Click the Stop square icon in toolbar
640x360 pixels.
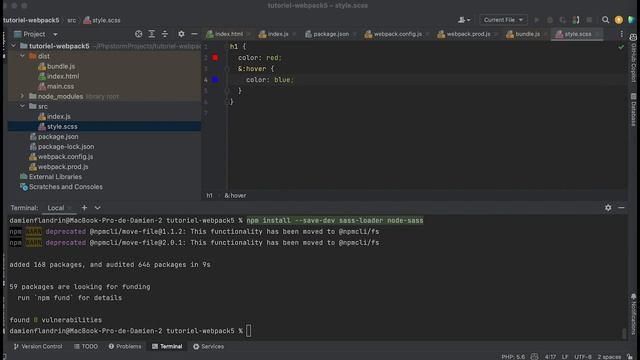589,20
